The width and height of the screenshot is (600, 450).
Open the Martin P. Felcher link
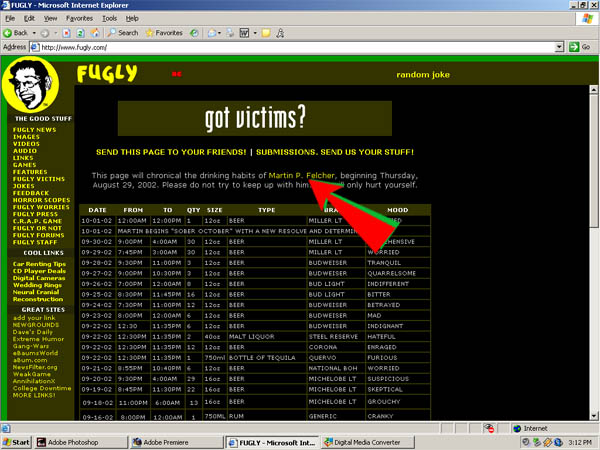(302, 176)
